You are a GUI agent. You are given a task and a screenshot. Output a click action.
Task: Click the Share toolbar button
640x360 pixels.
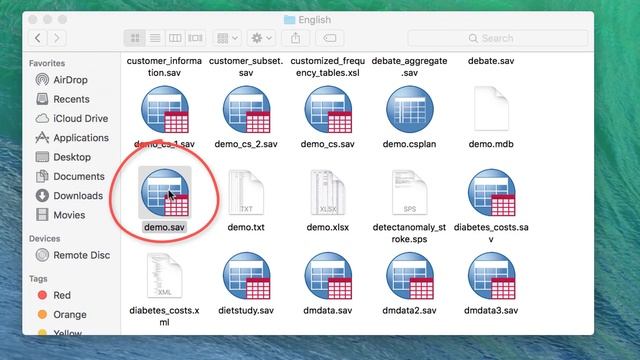click(x=296, y=38)
